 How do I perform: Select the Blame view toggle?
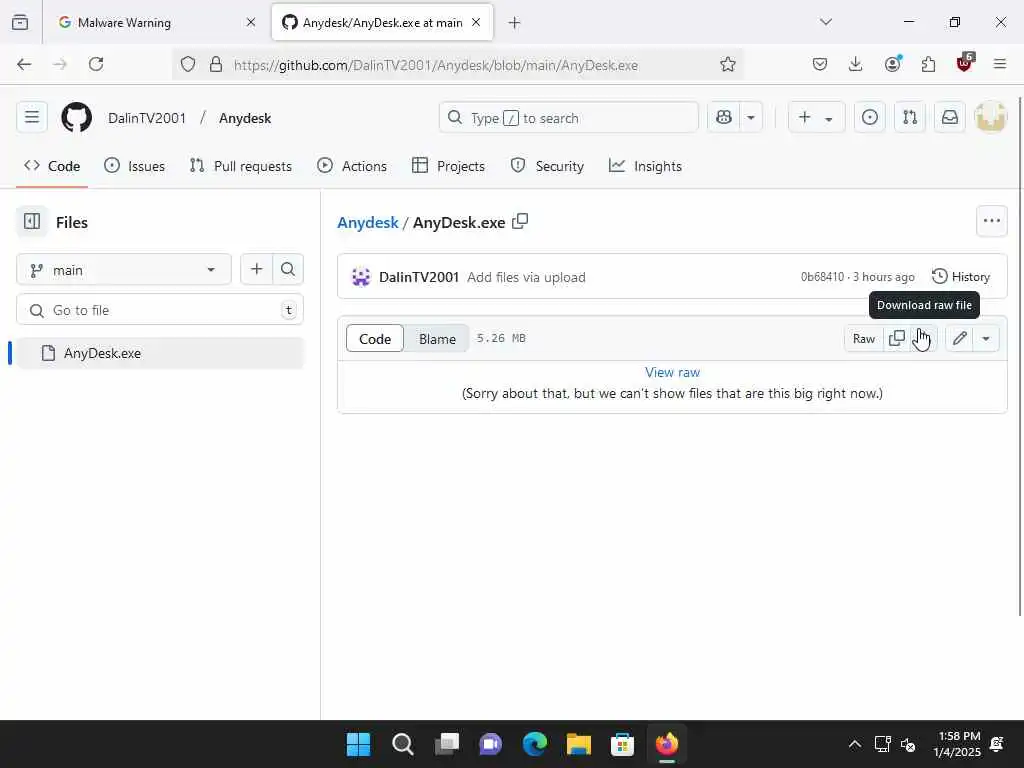click(437, 338)
